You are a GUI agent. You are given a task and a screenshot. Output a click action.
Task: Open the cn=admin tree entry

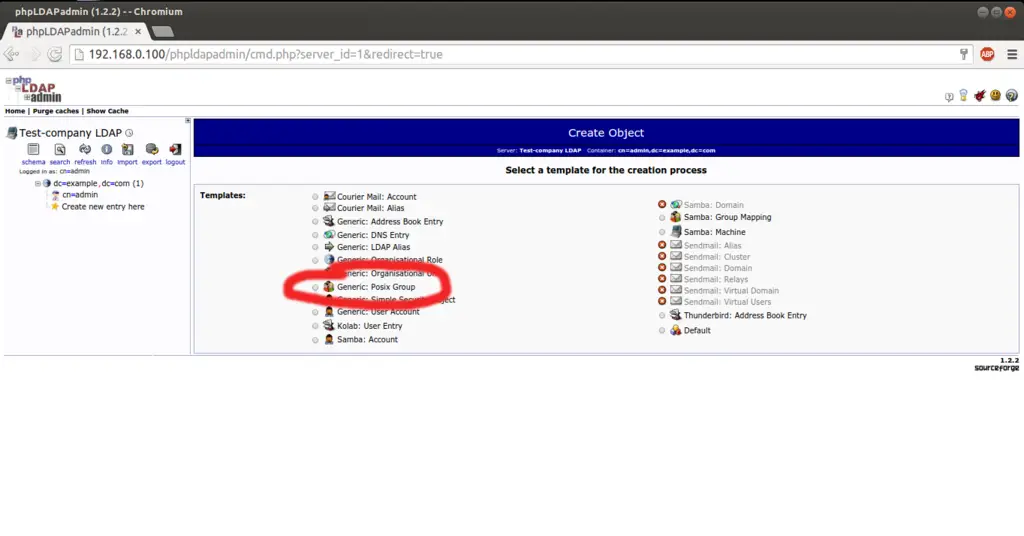(80, 195)
